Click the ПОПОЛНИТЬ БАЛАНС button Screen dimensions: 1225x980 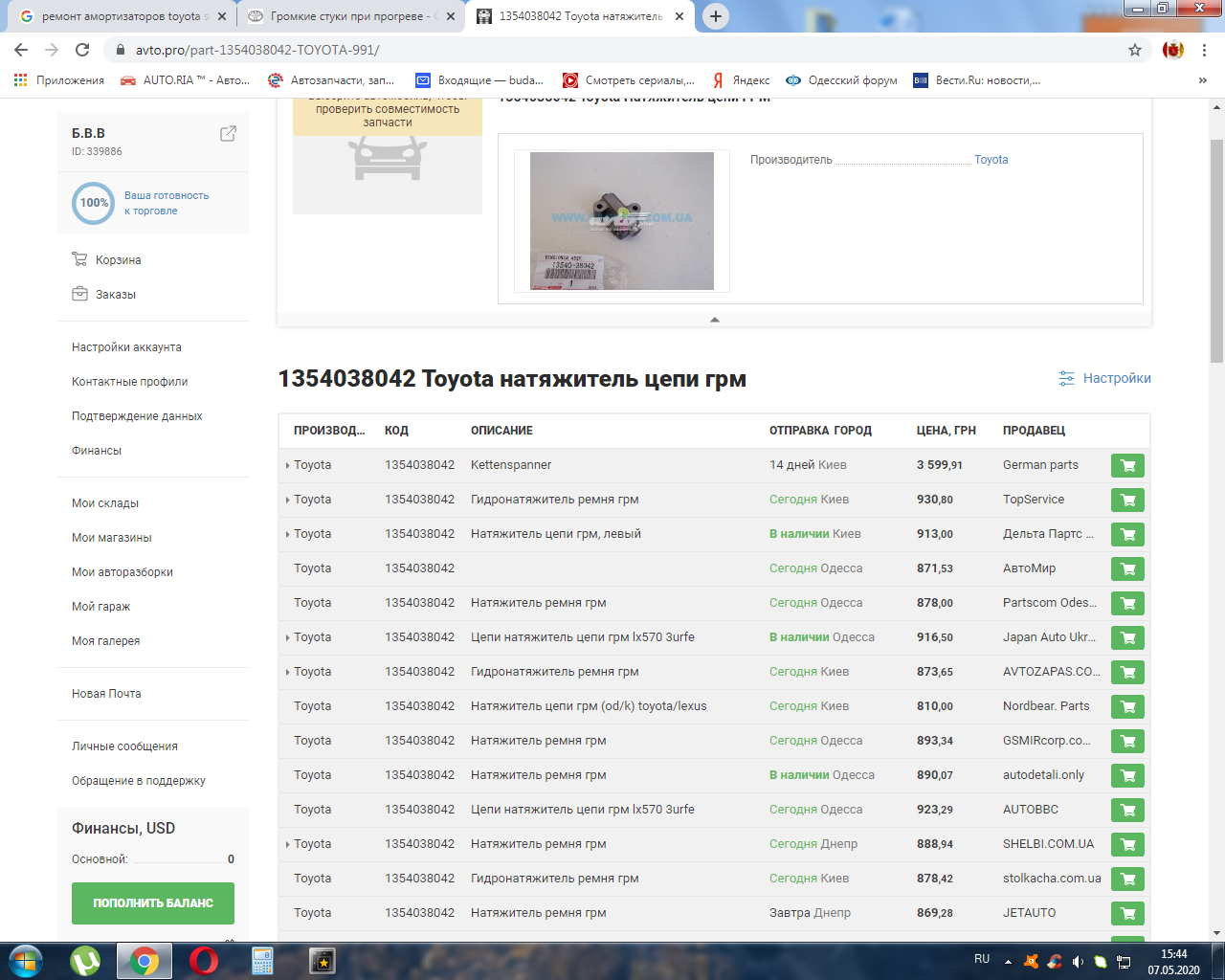[x=153, y=903]
